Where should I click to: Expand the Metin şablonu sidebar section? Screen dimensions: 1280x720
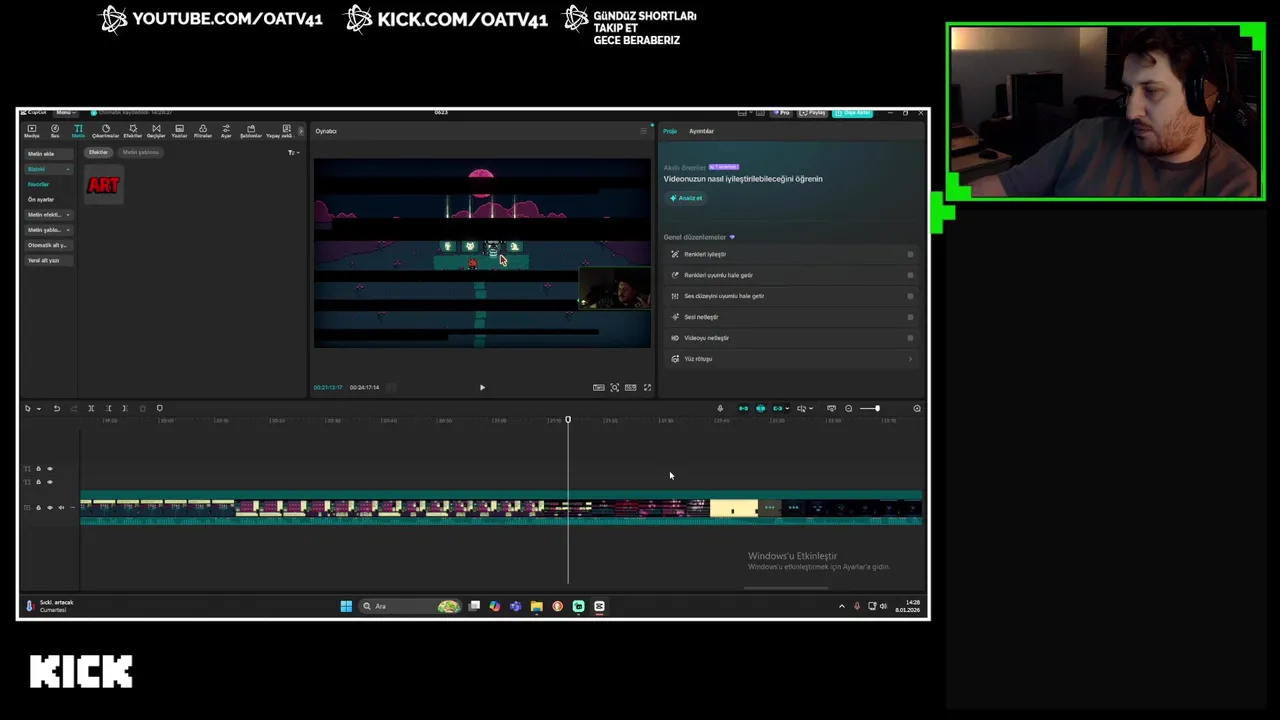(x=68, y=230)
